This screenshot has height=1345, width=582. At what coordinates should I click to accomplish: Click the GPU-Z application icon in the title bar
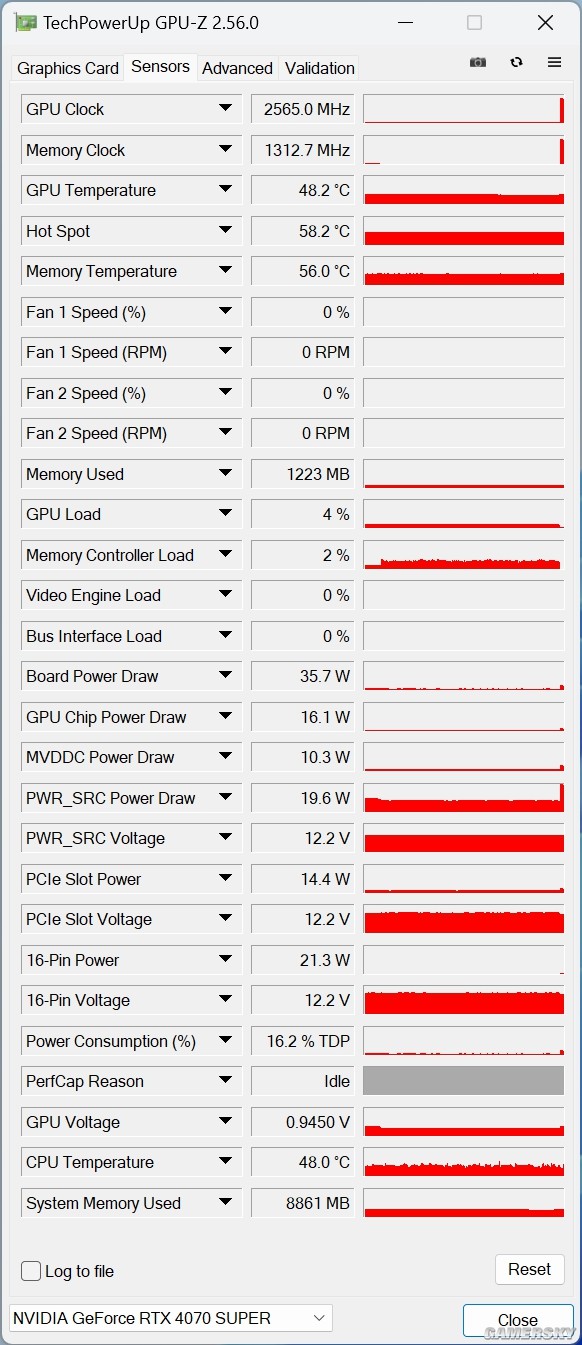point(26,23)
